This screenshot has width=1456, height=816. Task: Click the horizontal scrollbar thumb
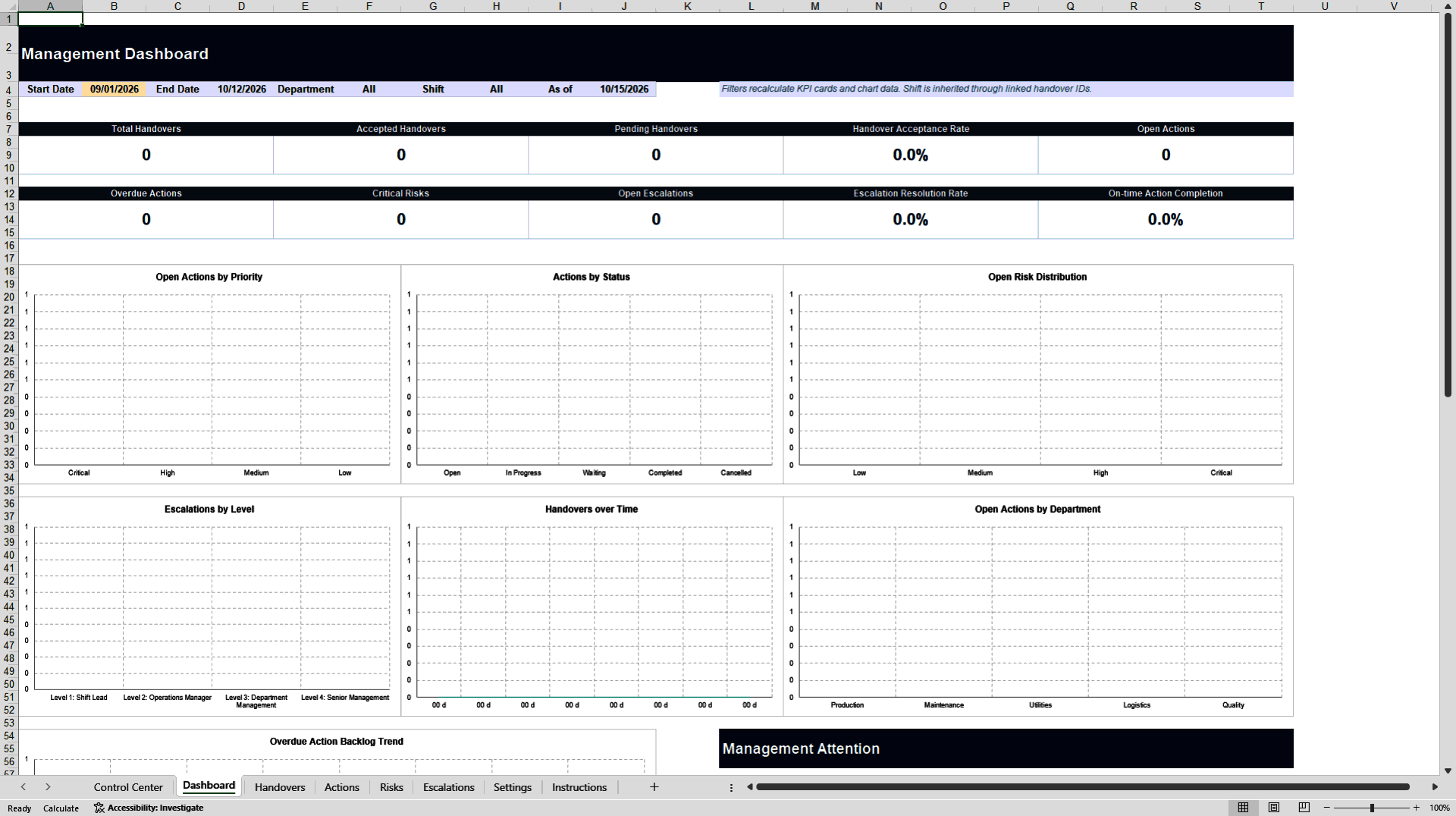click(x=1082, y=787)
